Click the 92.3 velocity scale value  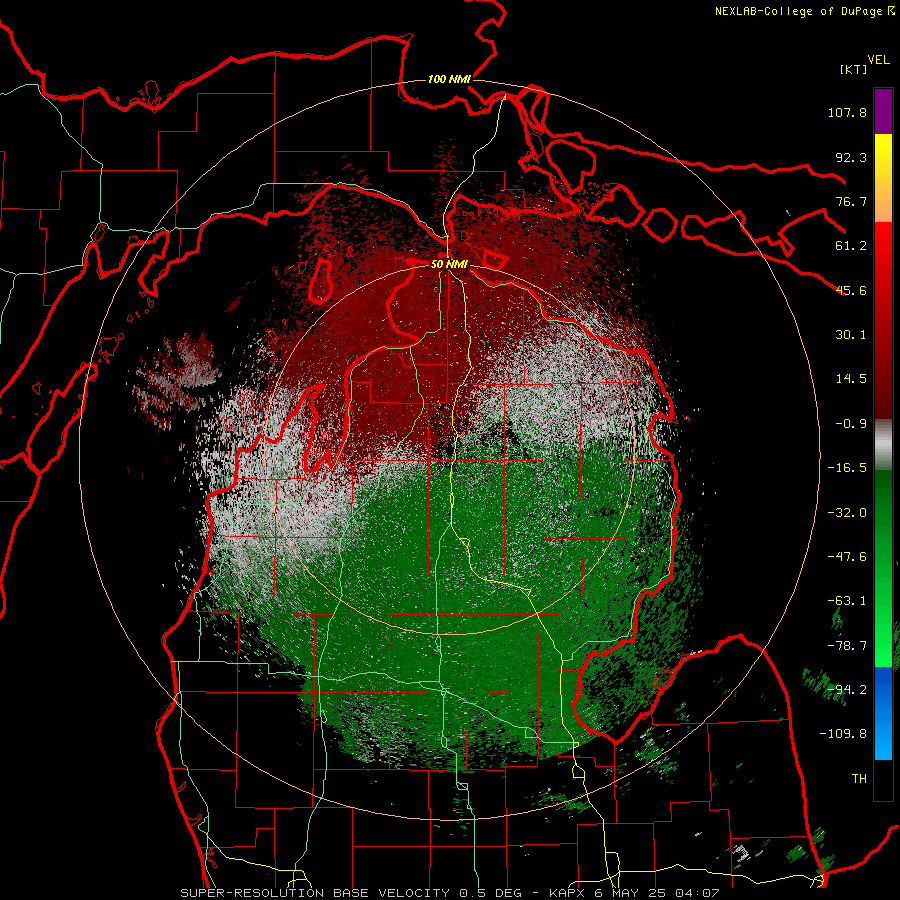tap(851, 157)
